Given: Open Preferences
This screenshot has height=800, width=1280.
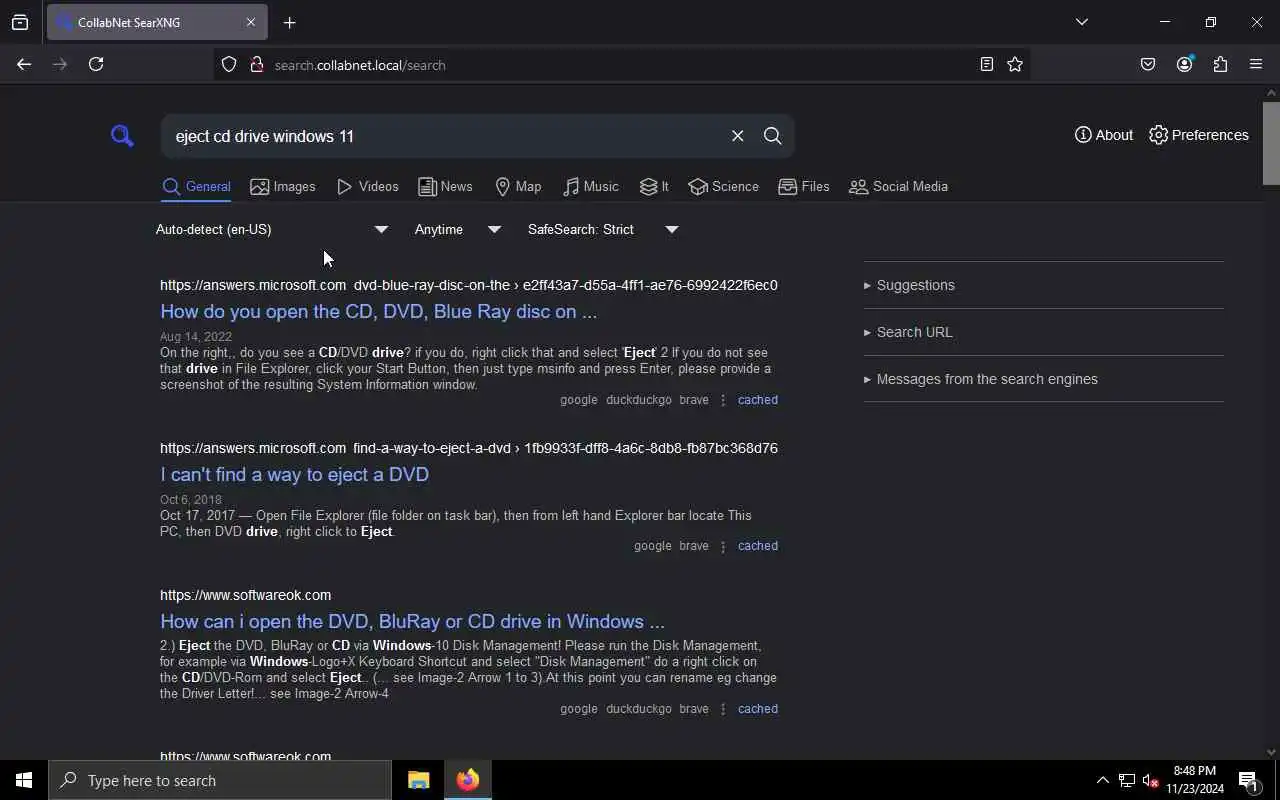Looking at the screenshot, I should (1199, 135).
